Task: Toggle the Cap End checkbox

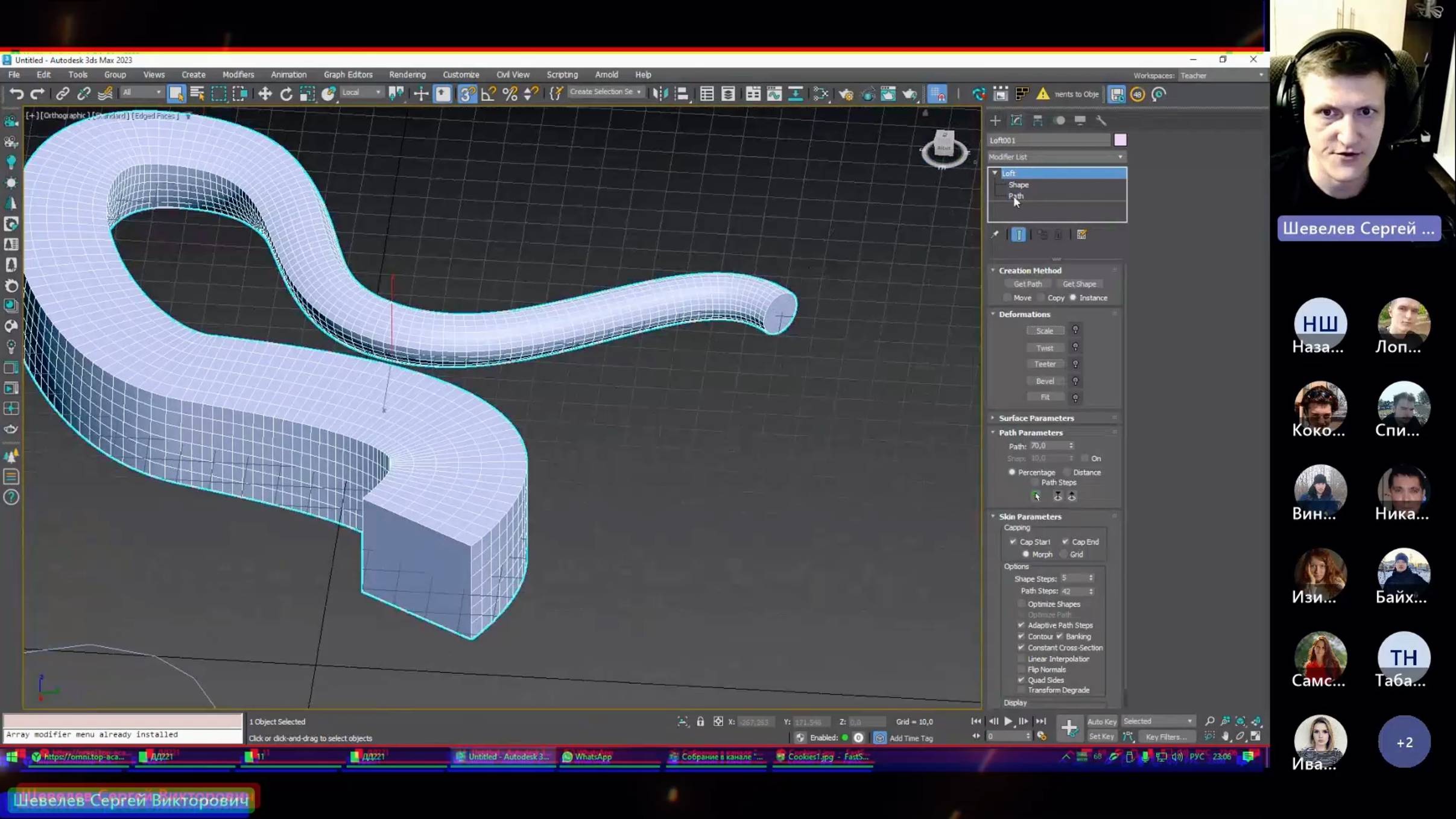Action: tap(1065, 542)
